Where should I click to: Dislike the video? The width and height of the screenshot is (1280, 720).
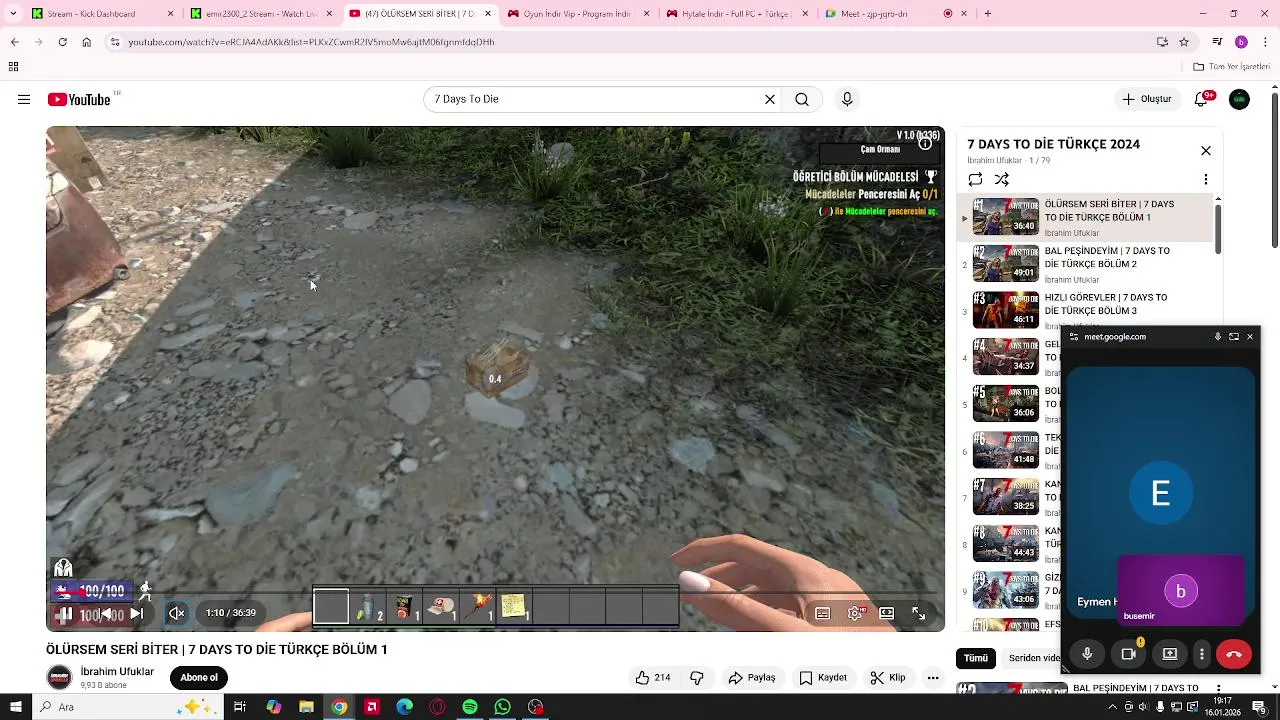[x=697, y=678]
